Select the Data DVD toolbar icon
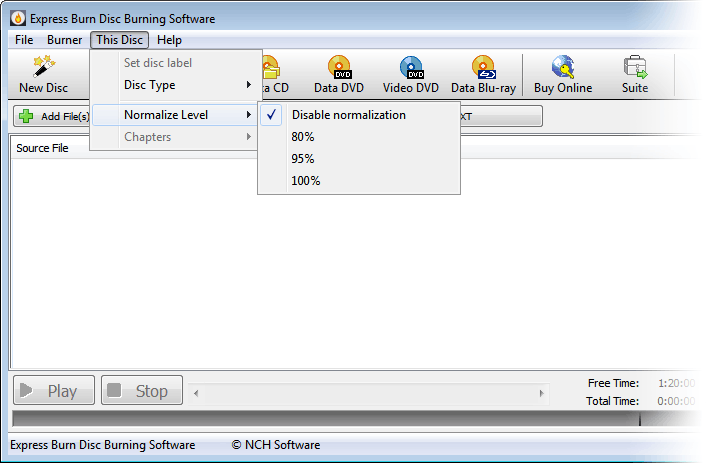 [x=339, y=67]
